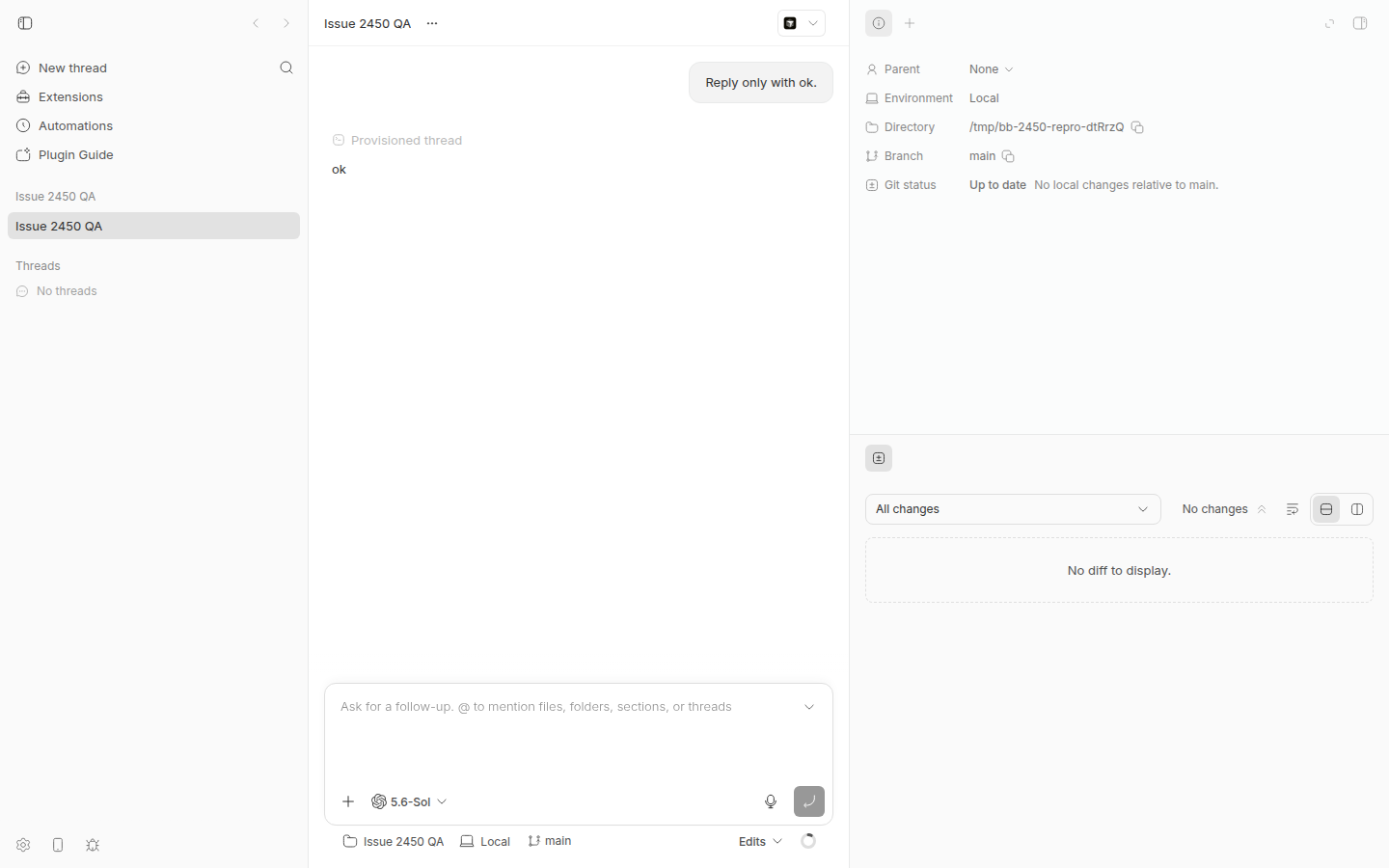1389x868 pixels.
Task: Copy the directory path /tmp/bb-2450-repro-dtRrzQ
Action: (1137, 127)
